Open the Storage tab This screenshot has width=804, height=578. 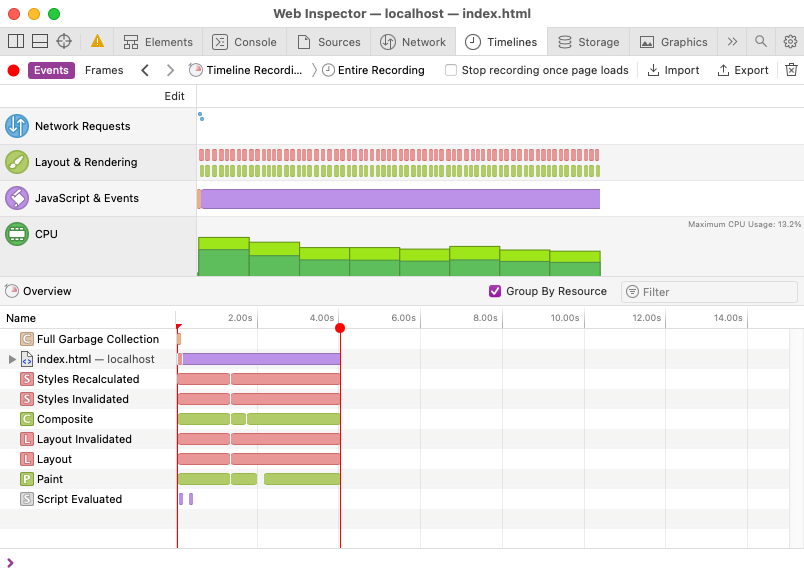coord(589,42)
